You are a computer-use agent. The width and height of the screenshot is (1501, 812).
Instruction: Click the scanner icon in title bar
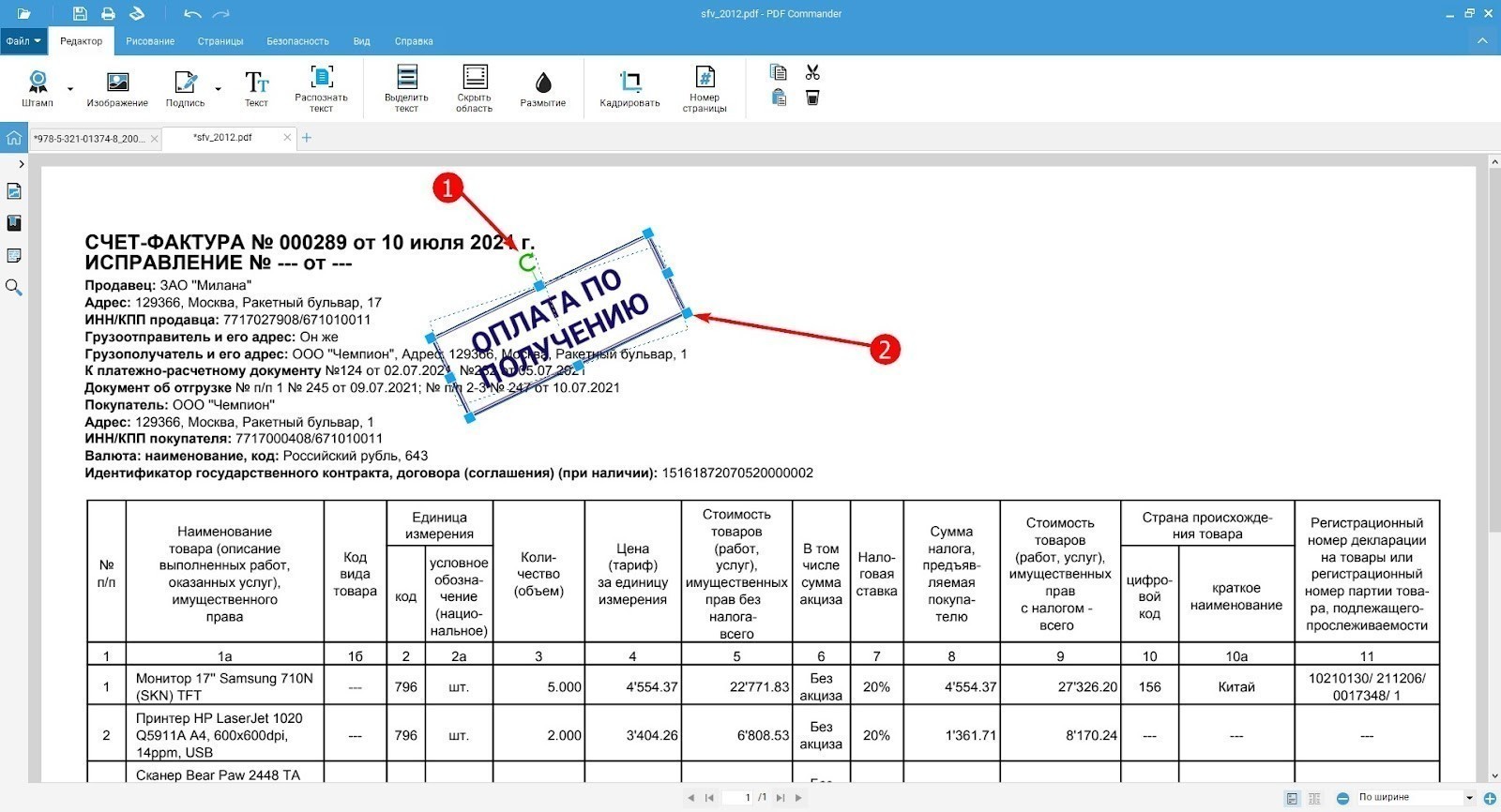click(136, 13)
